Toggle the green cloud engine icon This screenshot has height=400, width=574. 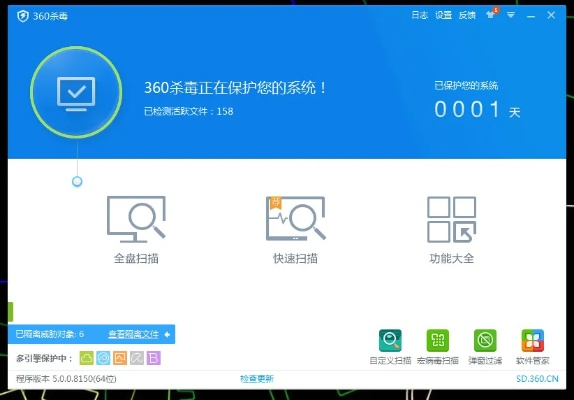coord(86,358)
